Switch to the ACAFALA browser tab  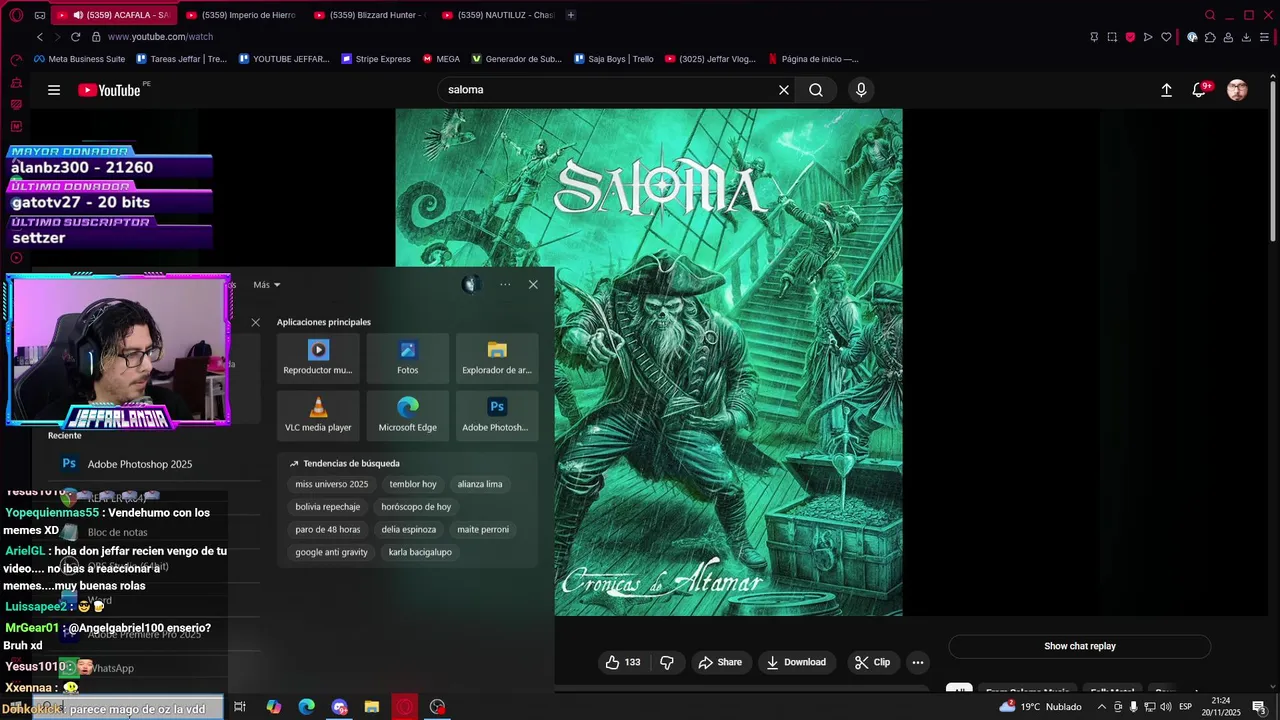coord(113,15)
